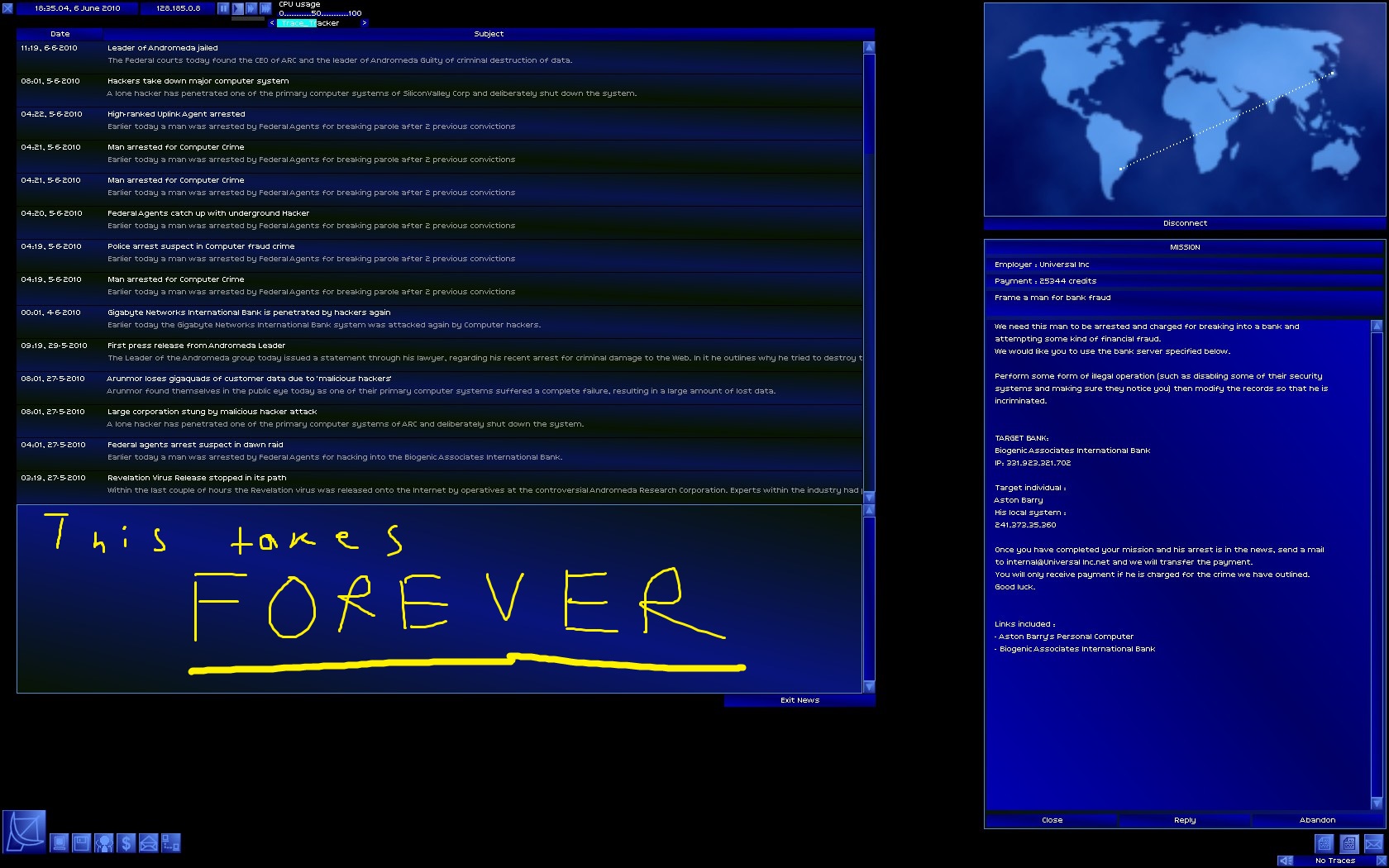
Task: Click the world map connection display
Action: [x=1185, y=110]
